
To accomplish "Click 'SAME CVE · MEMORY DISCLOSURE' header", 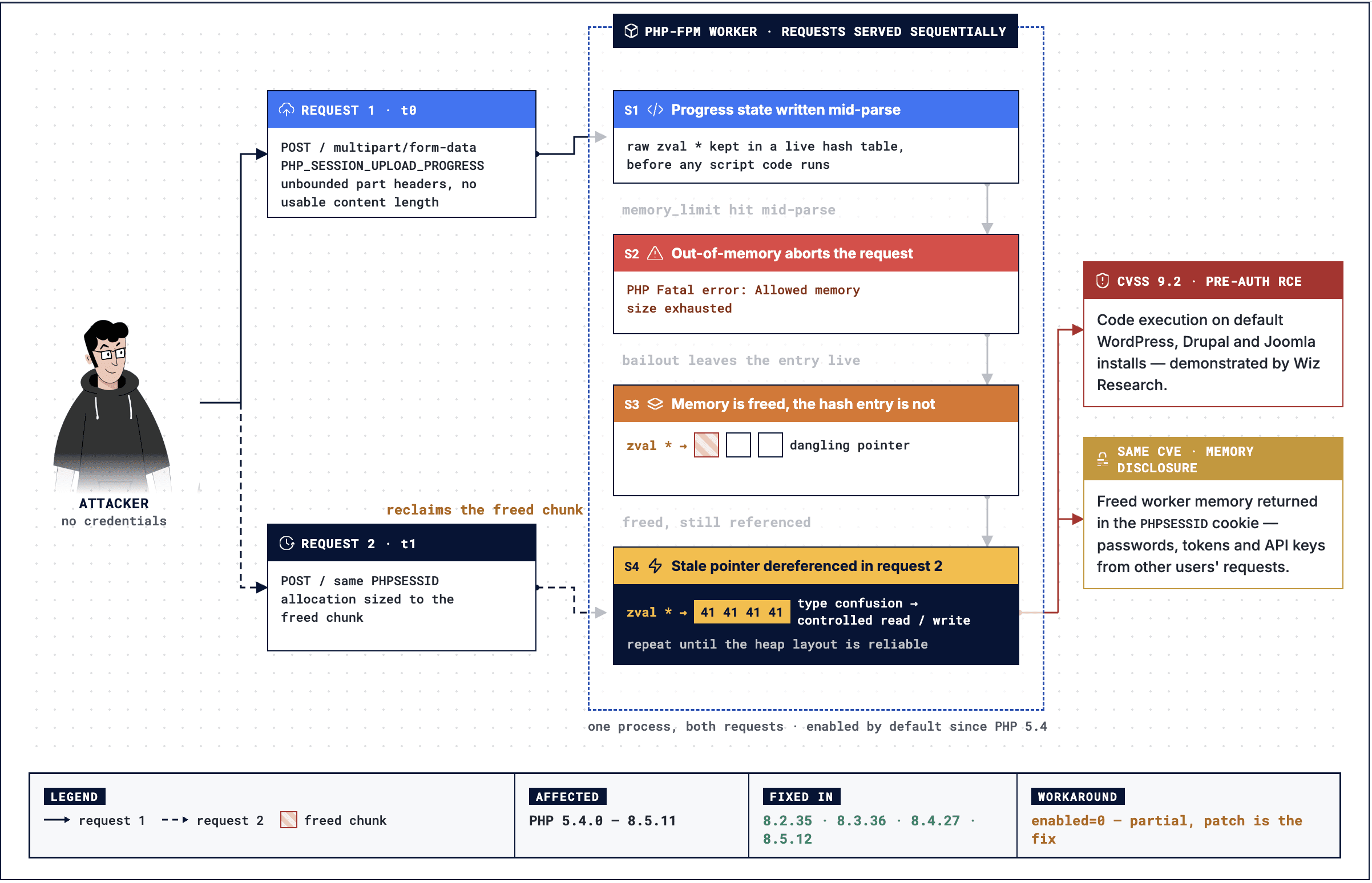I will click(x=1214, y=460).
